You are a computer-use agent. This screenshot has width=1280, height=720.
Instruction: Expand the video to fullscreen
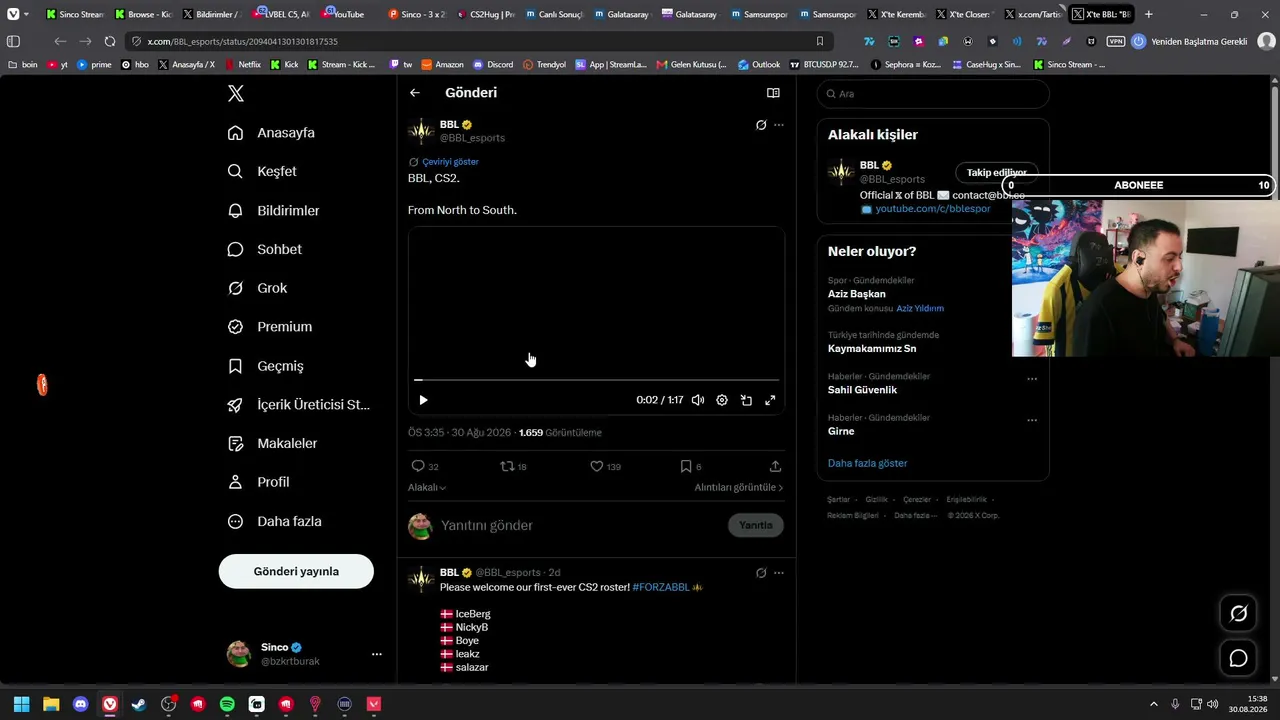click(770, 400)
